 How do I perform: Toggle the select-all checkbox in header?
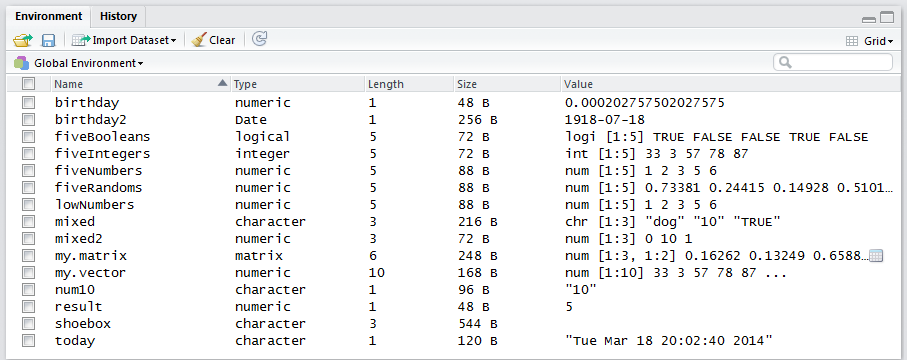click(x=28, y=84)
